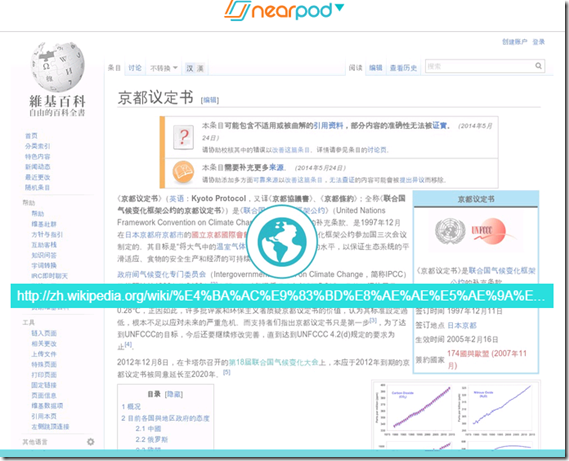Click the 引用资料 link in notice box
The image size is (569, 461).
click(x=328, y=126)
